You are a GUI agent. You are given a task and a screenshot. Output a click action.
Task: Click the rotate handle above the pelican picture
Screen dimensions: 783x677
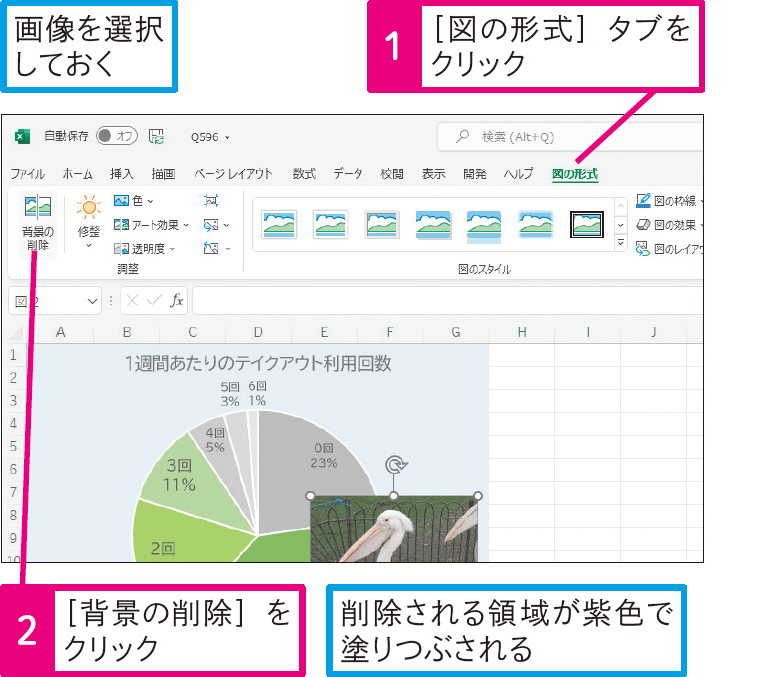[395, 465]
